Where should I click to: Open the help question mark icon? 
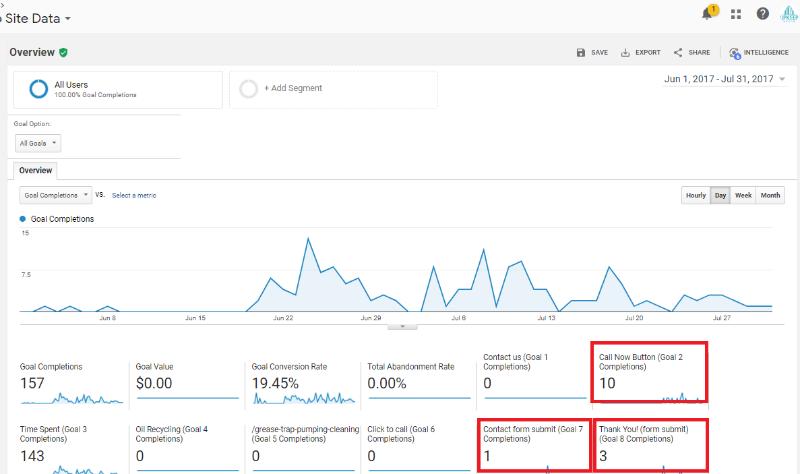tap(763, 14)
